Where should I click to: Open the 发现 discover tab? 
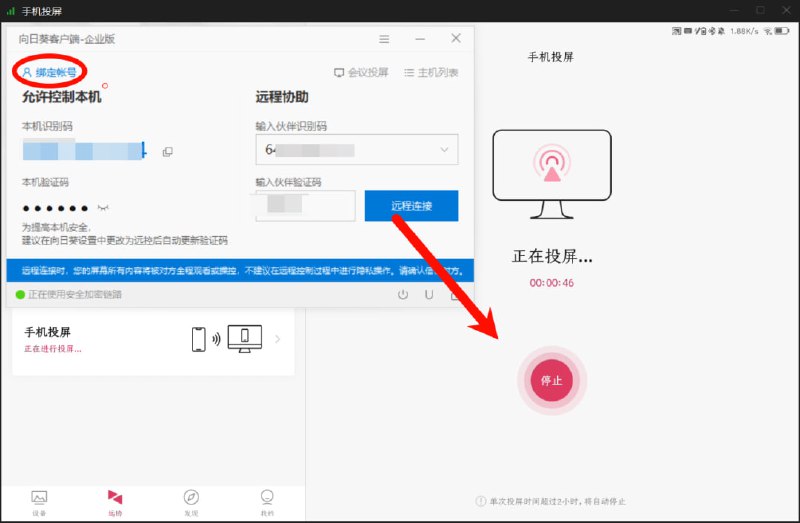(x=191, y=500)
